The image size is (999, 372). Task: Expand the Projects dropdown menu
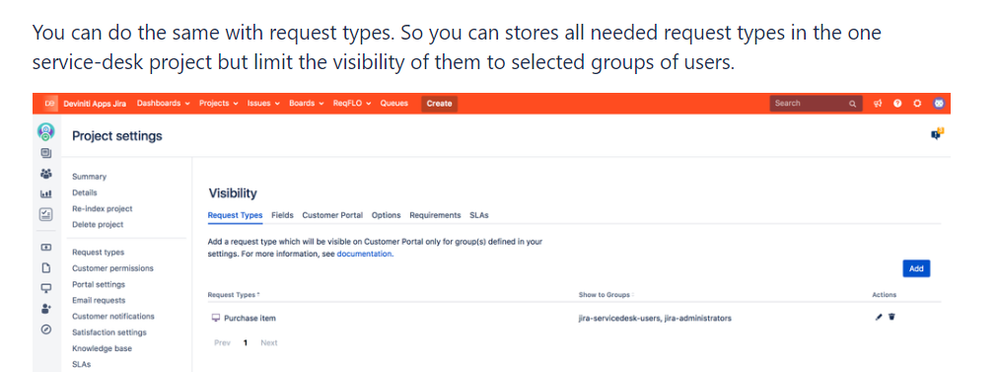point(219,103)
